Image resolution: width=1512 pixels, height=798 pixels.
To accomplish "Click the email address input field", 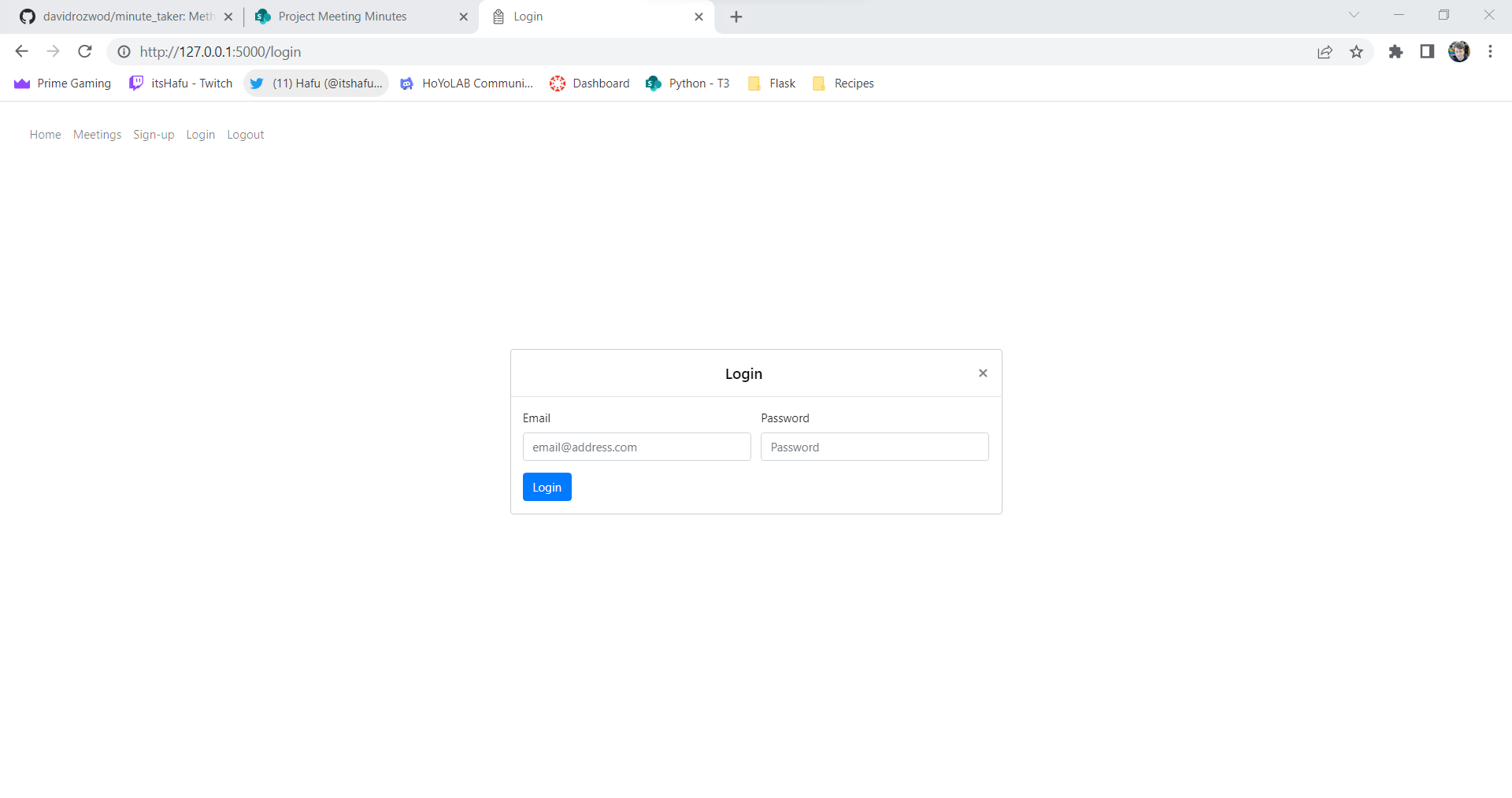I will tap(636, 447).
